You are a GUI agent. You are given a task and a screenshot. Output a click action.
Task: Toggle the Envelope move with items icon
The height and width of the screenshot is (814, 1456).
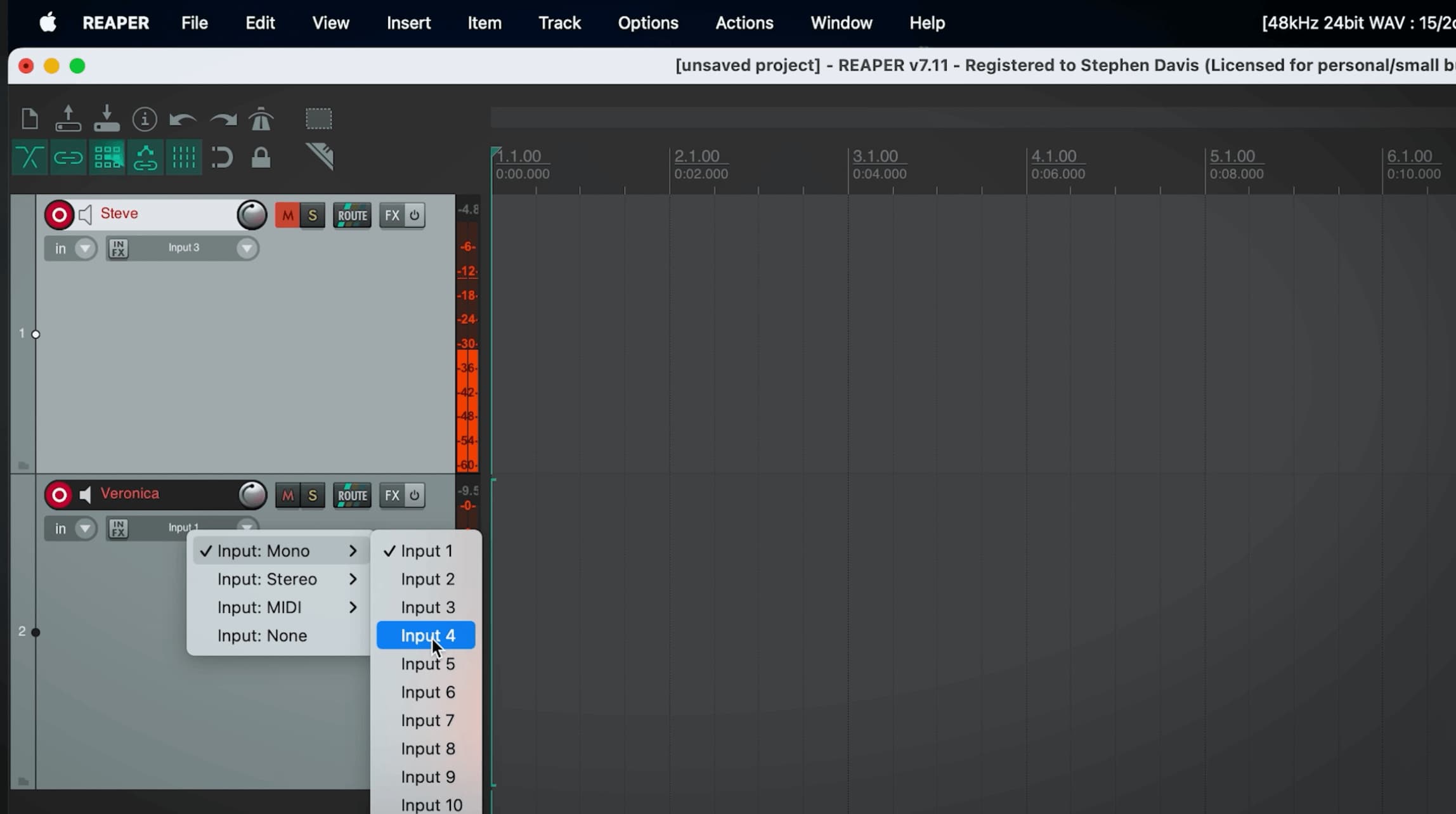(x=145, y=157)
